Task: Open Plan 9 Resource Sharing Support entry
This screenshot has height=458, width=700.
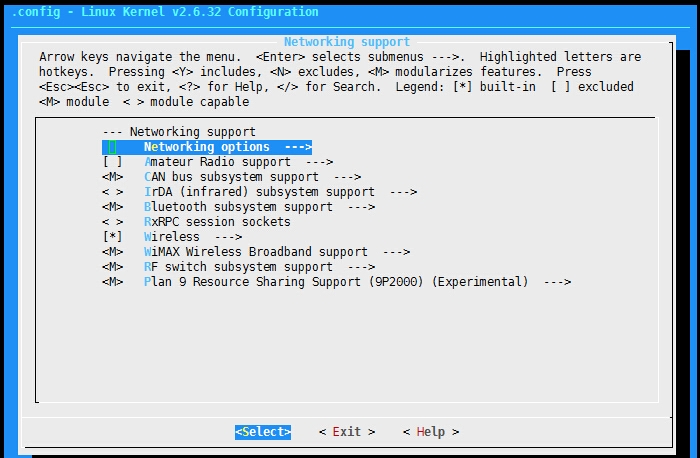Action: [x=336, y=282]
